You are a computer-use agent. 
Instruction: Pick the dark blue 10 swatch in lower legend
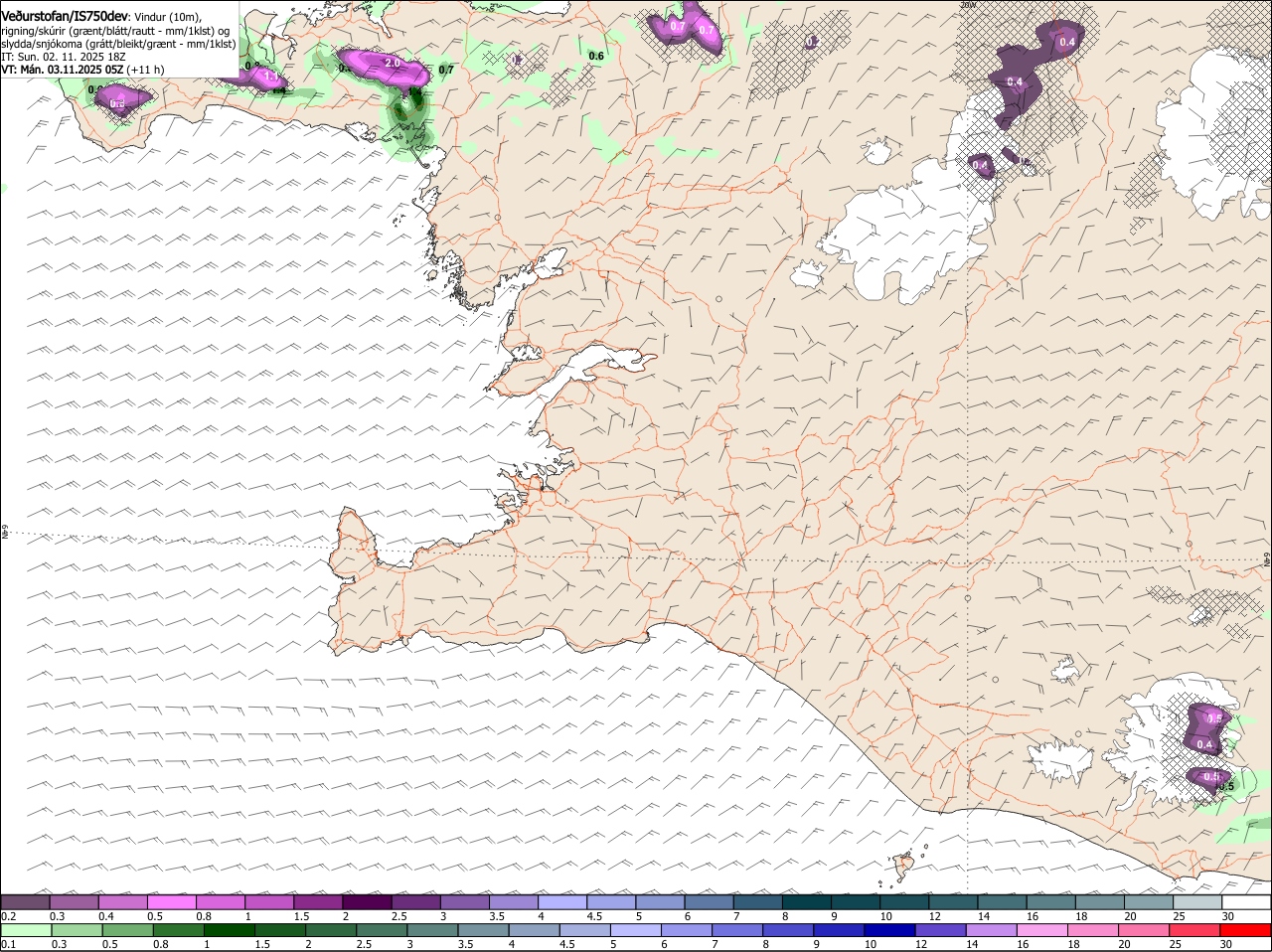click(888, 930)
